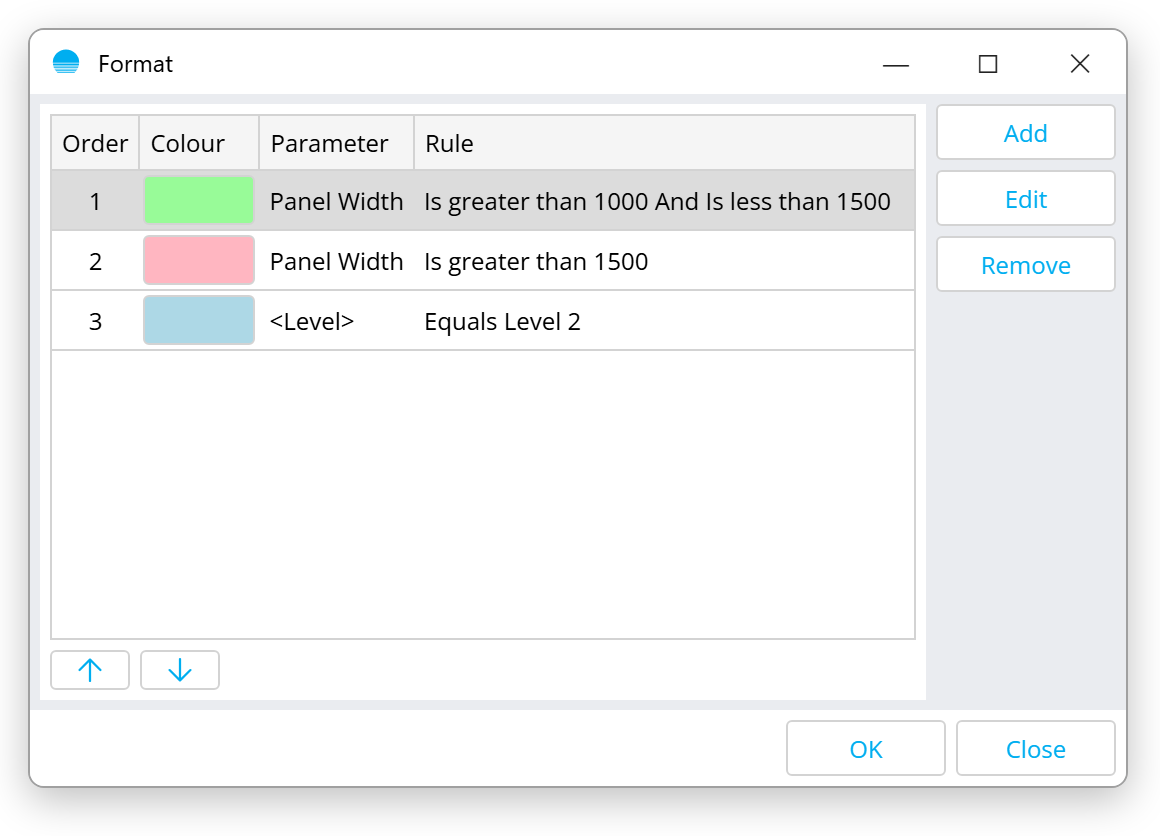The image size is (1160, 836).
Task: Click the blue app icon in title bar
Action: [66, 63]
